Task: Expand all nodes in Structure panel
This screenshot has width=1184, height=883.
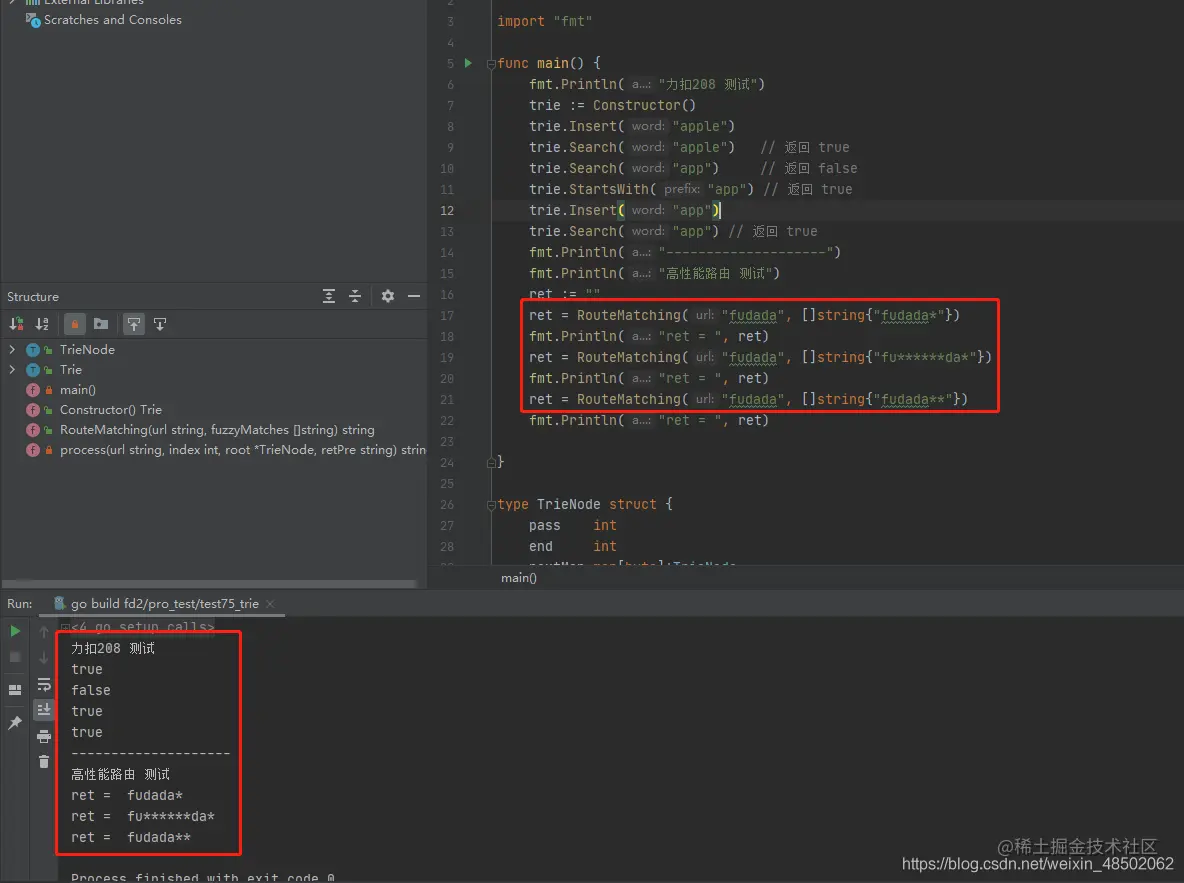Action: 328,296
